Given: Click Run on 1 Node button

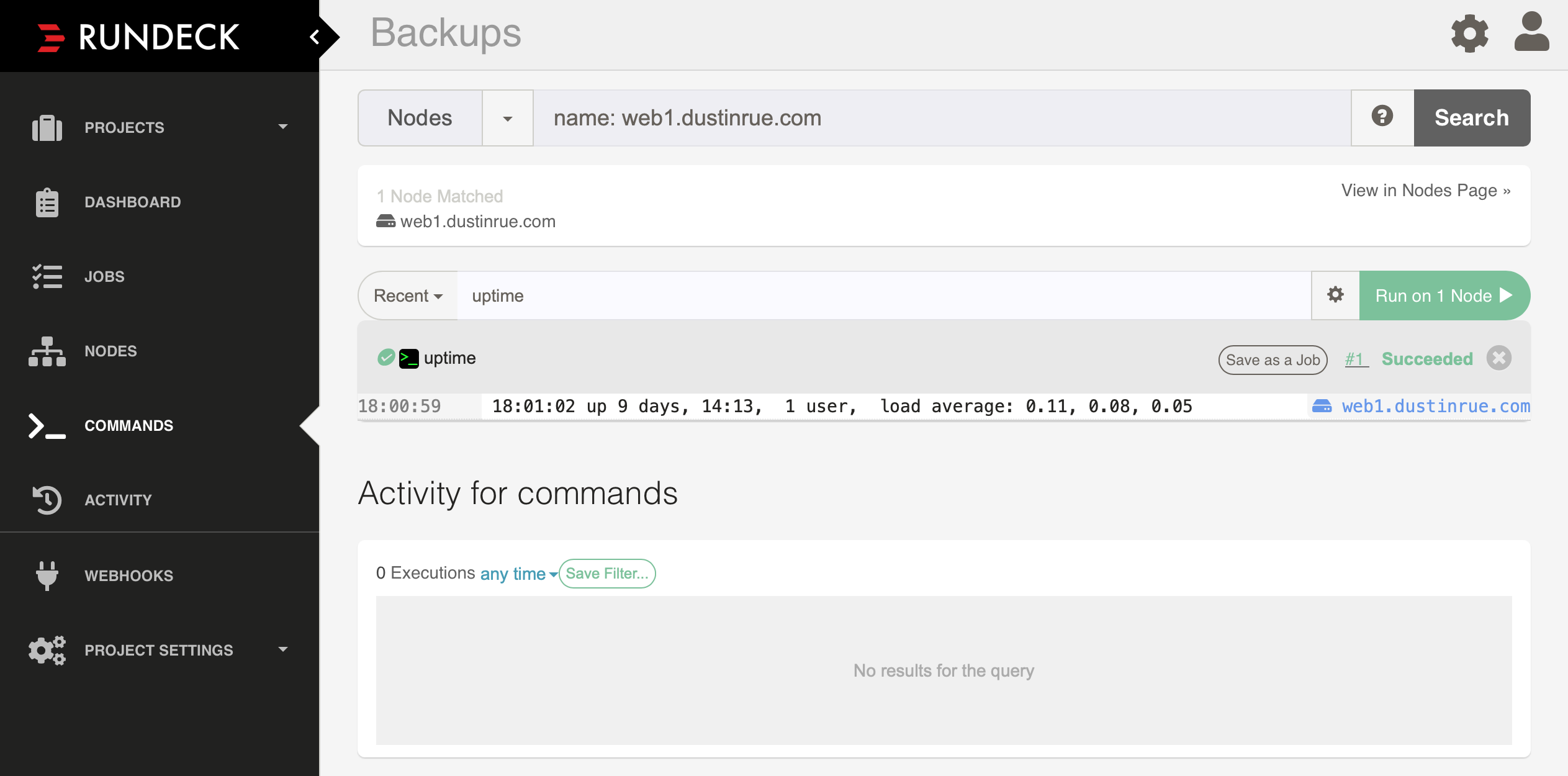Looking at the screenshot, I should coord(1444,296).
